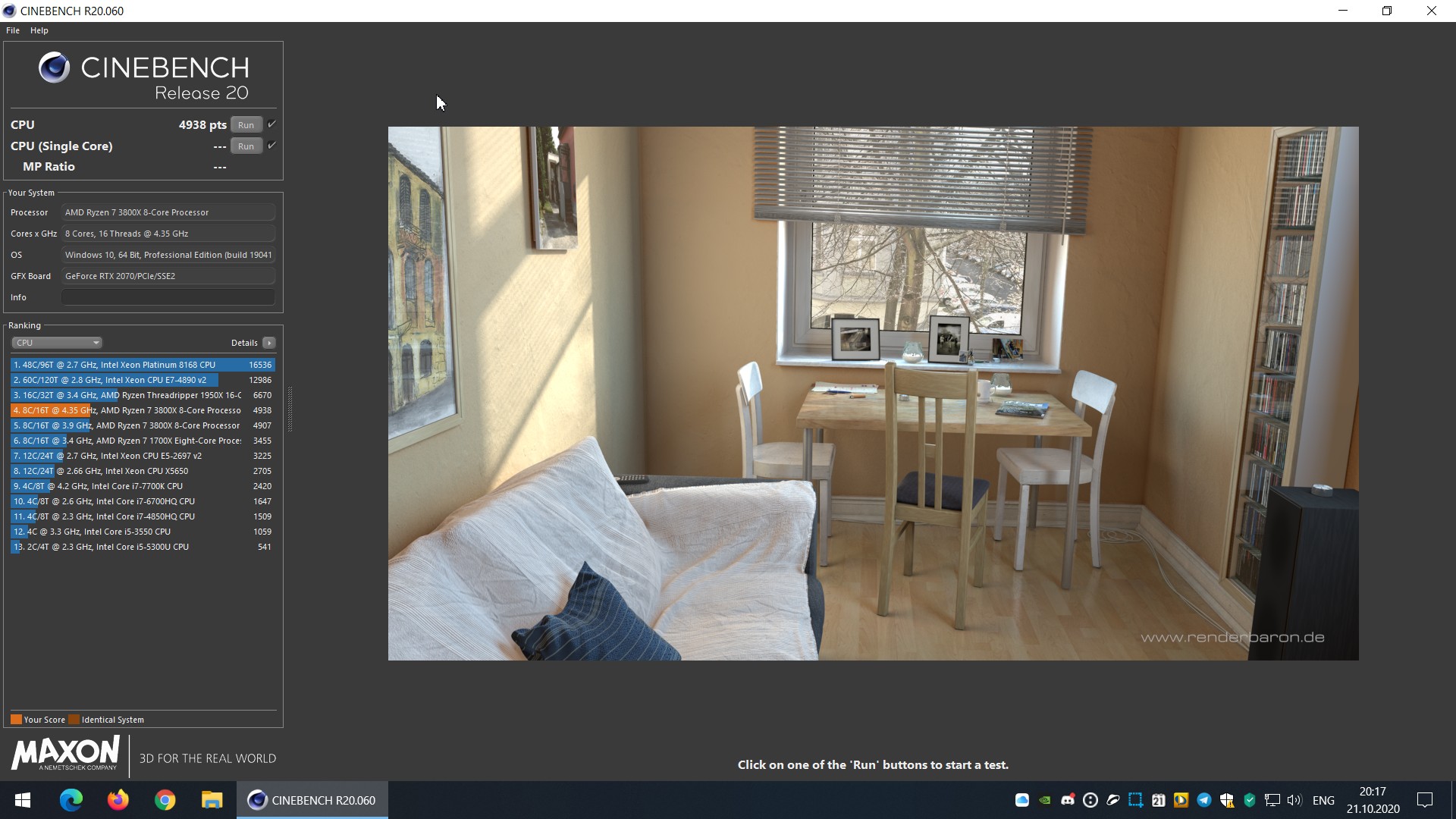
Task: Open the Help menu
Action: pyautogui.click(x=39, y=30)
